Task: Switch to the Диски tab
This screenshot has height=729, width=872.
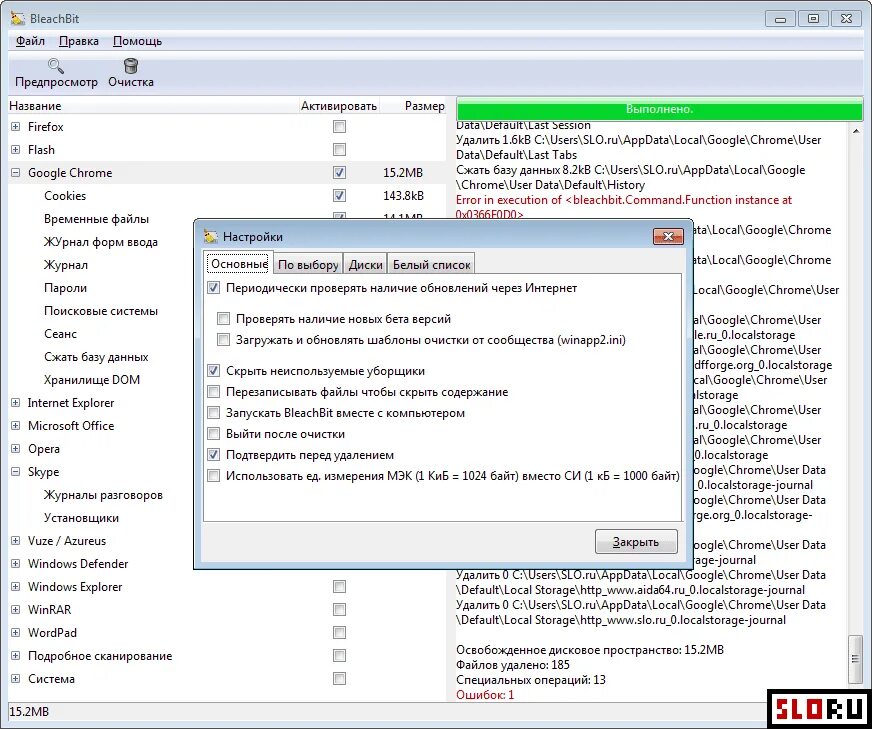Action: (365, 265)
